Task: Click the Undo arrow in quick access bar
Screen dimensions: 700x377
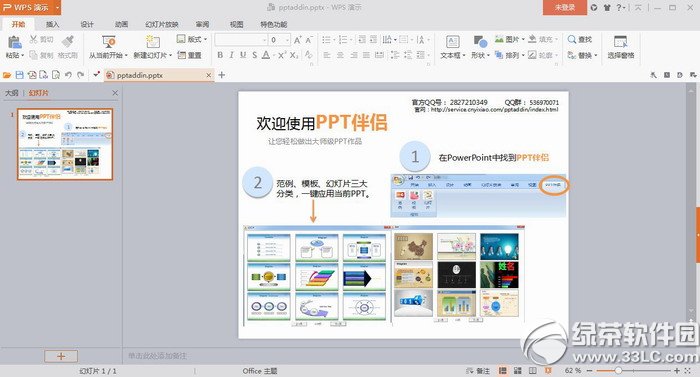Action: point(68,75)
